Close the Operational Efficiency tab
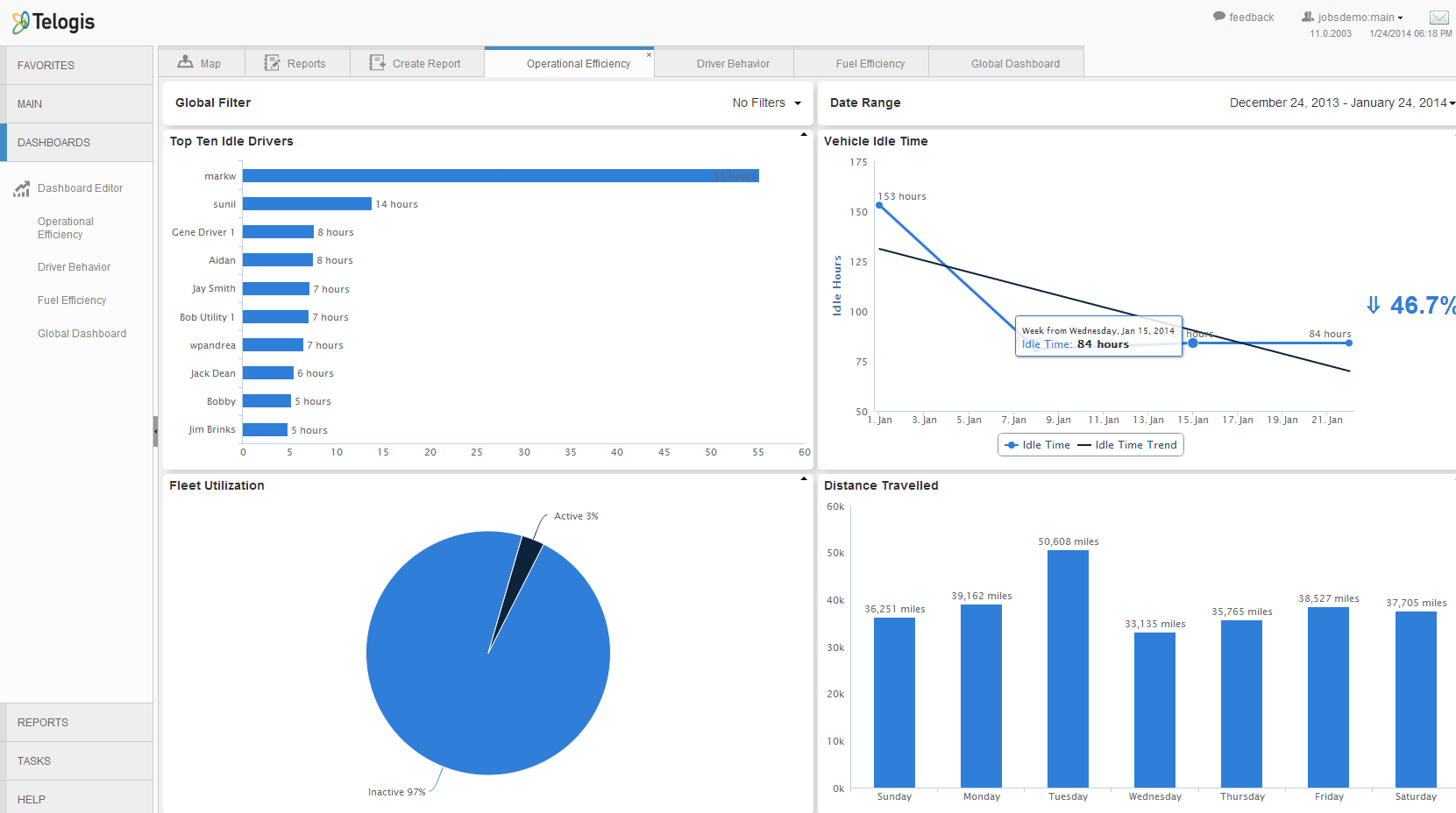 [x=649, y=55]
